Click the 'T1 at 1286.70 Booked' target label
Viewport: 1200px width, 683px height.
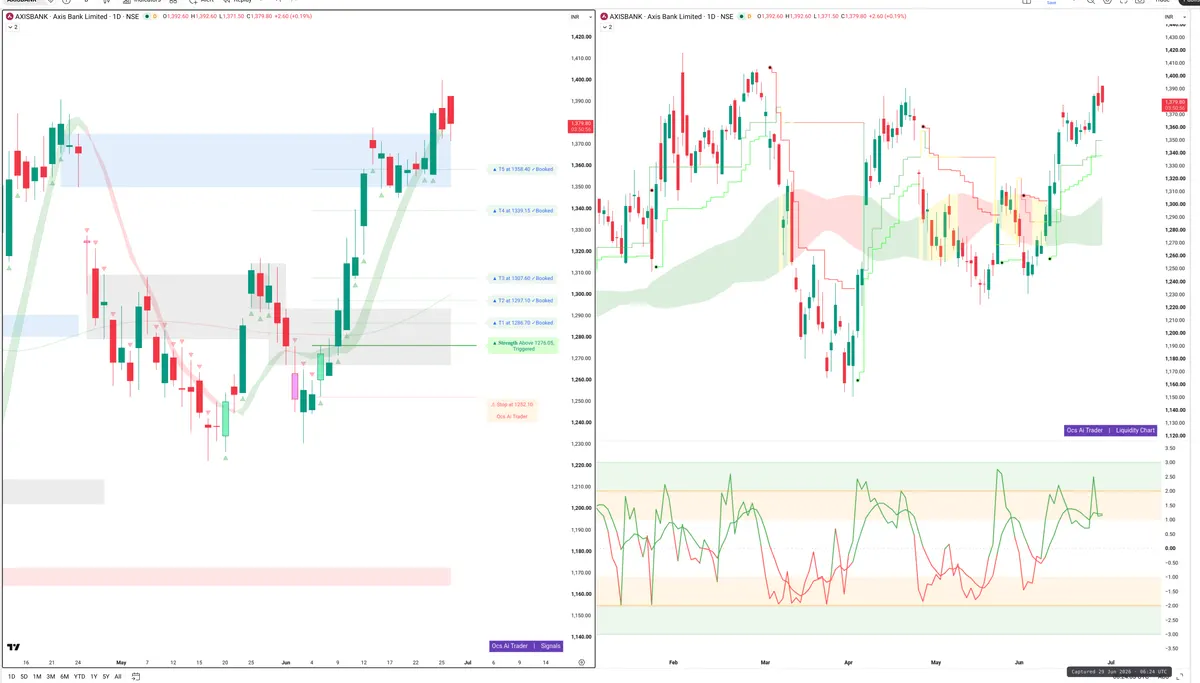(x=521, y=323)
